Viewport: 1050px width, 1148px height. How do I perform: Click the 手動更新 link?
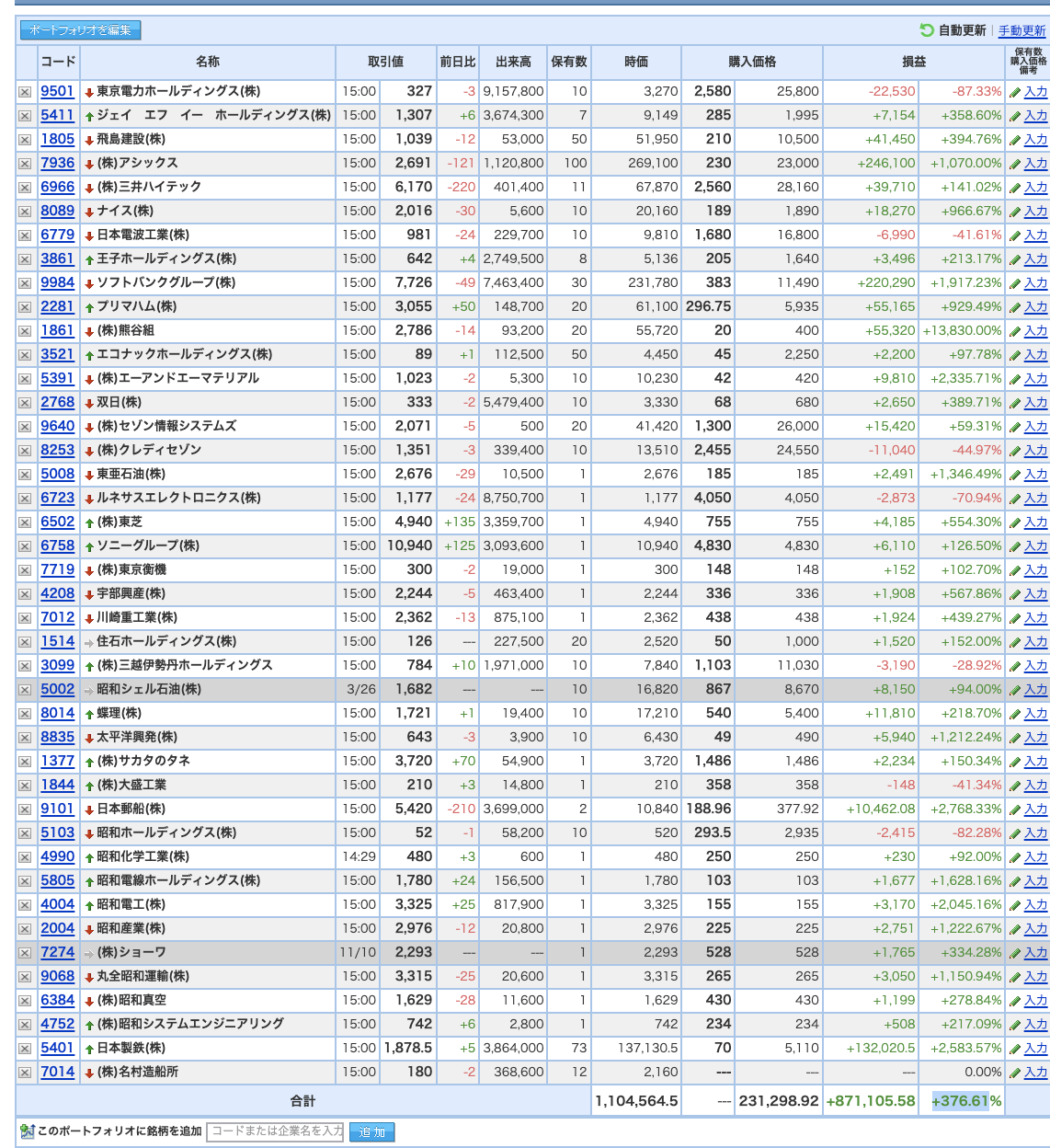[x=1021, y=30]
